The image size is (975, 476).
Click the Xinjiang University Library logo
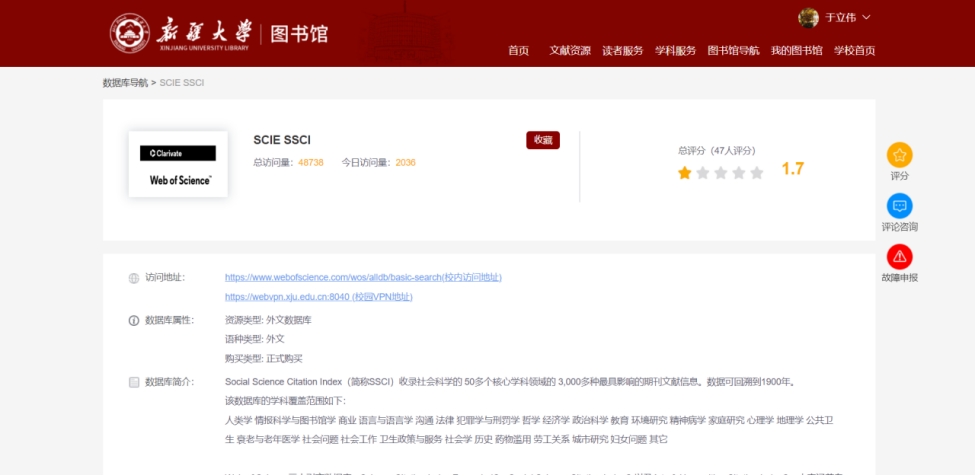(x=219, y=33)
